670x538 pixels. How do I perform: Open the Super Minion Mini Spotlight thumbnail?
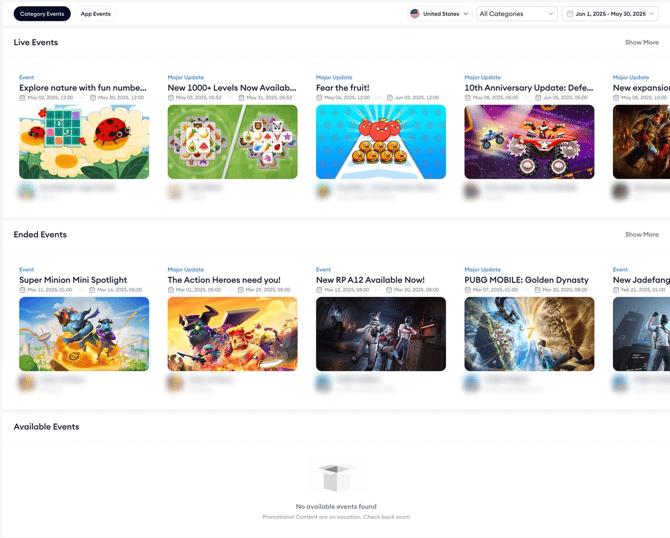[x=84, y=334]
